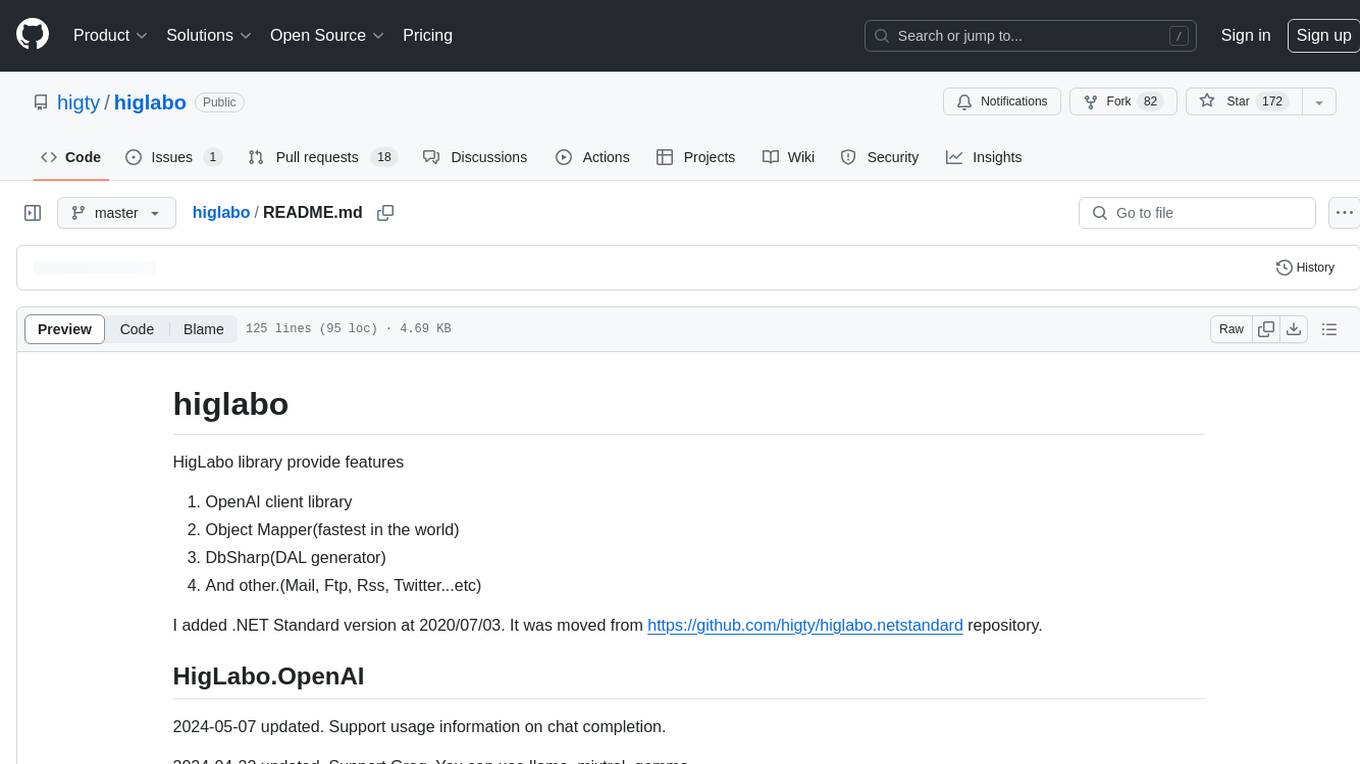Switch to the Code view
This screenshot has width=1360, height=764.
click(x=137, y=329)
